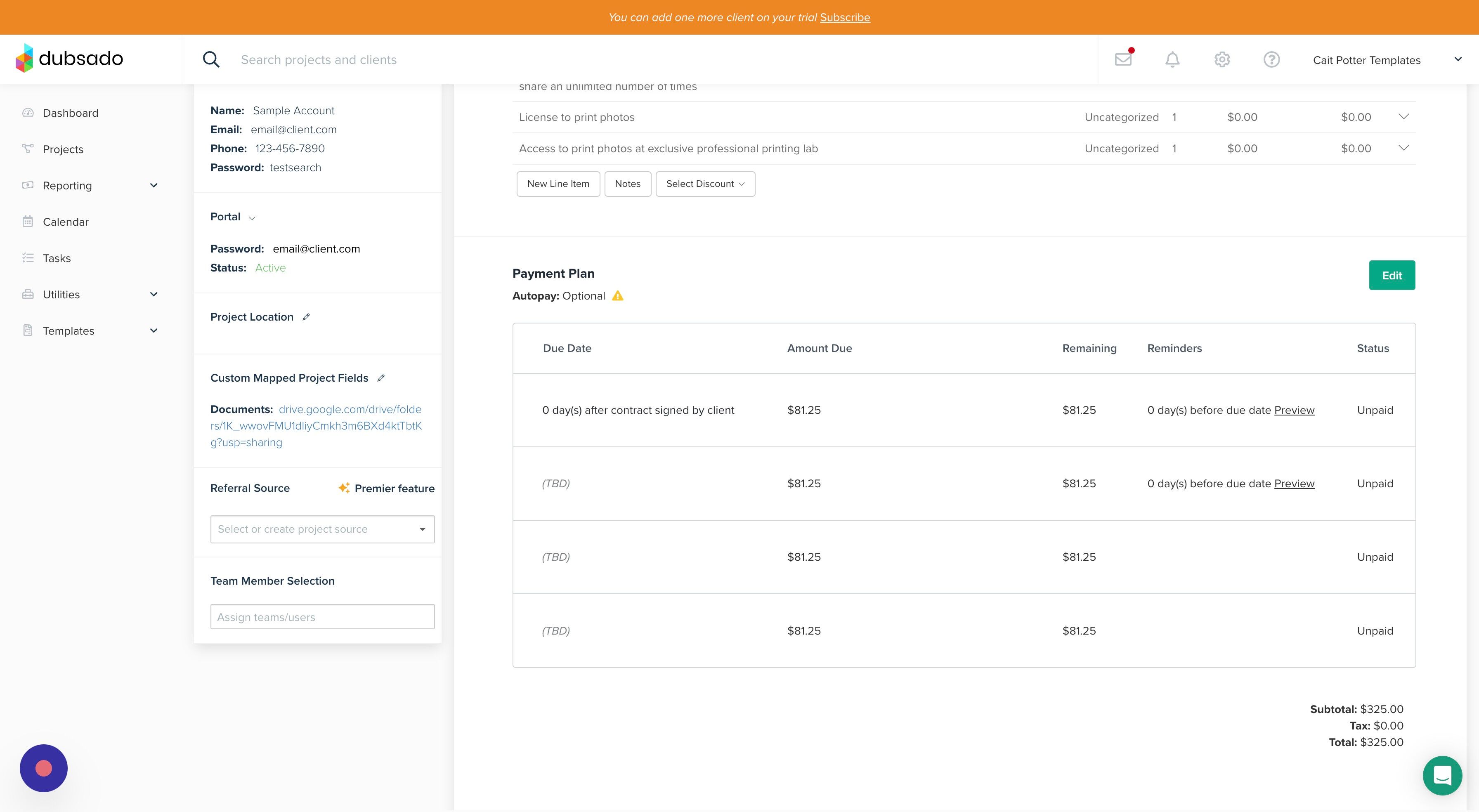Open the notifications bell
Screen dimensions: 1479x812
point(1172,59)
